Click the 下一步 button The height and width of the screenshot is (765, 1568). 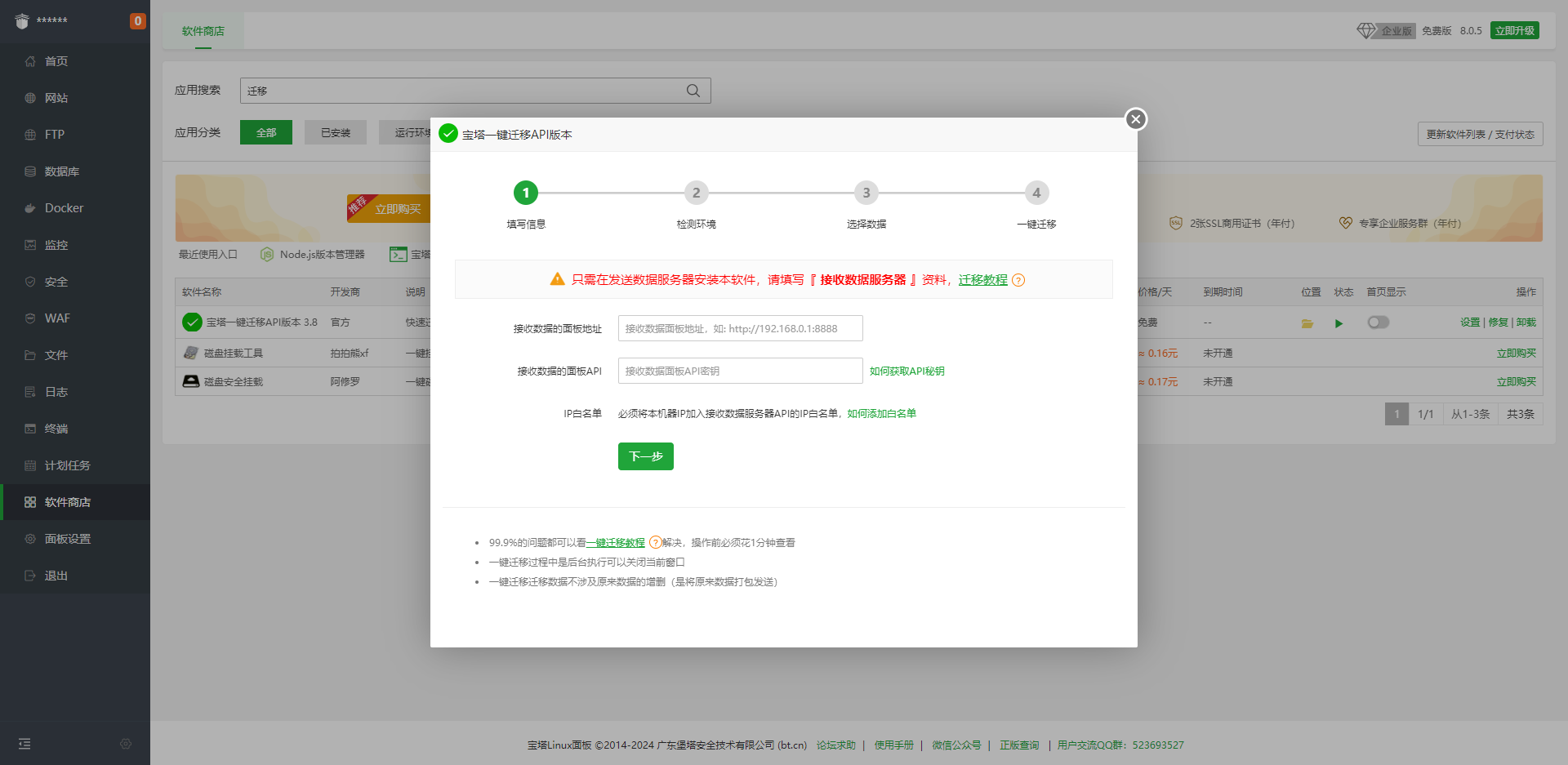point(646,456)
